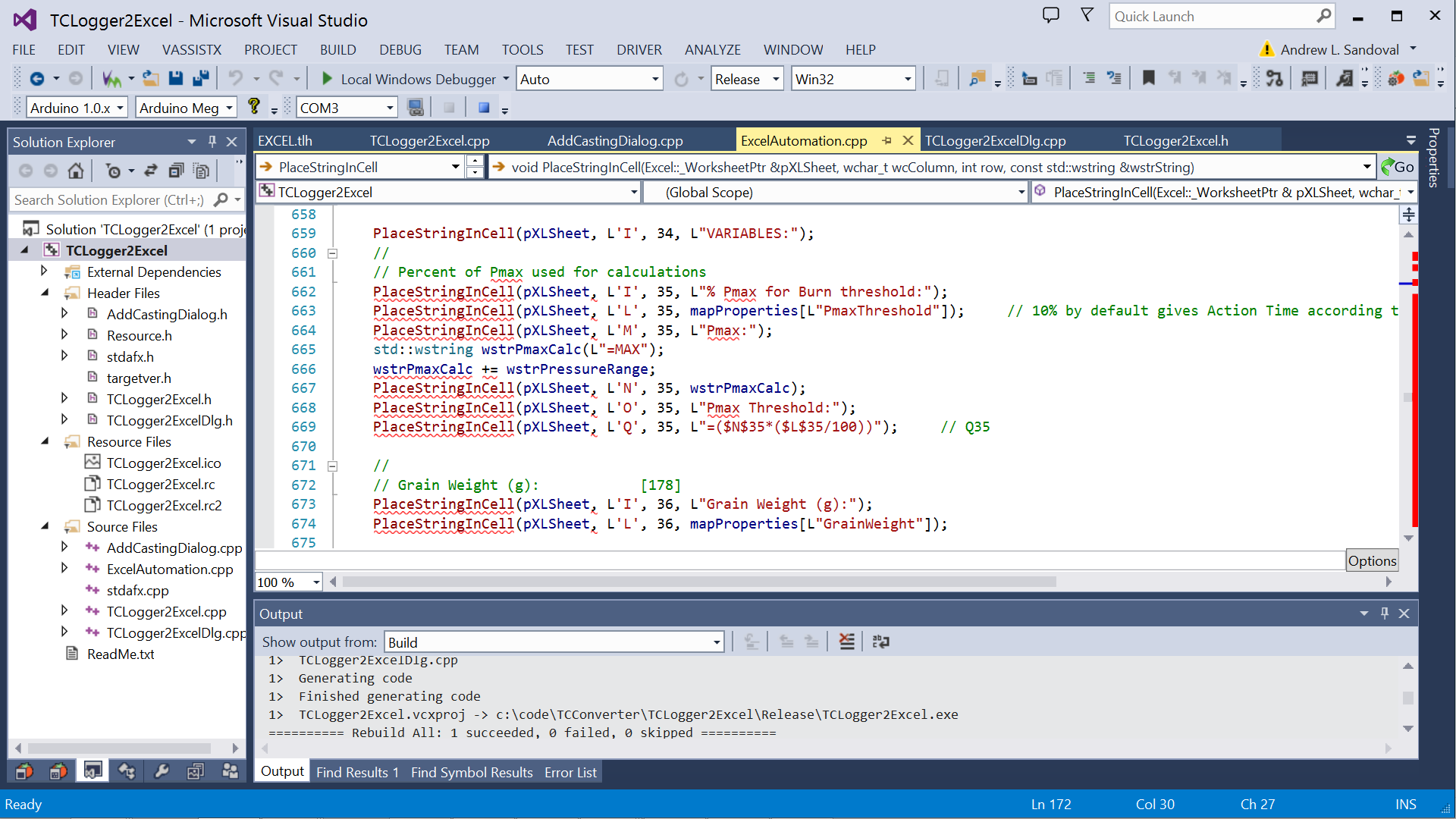Image resolution: width=1456 pixels, height=819 pixels.
Task: Open the ANALYZE menu
Action: 712,49
